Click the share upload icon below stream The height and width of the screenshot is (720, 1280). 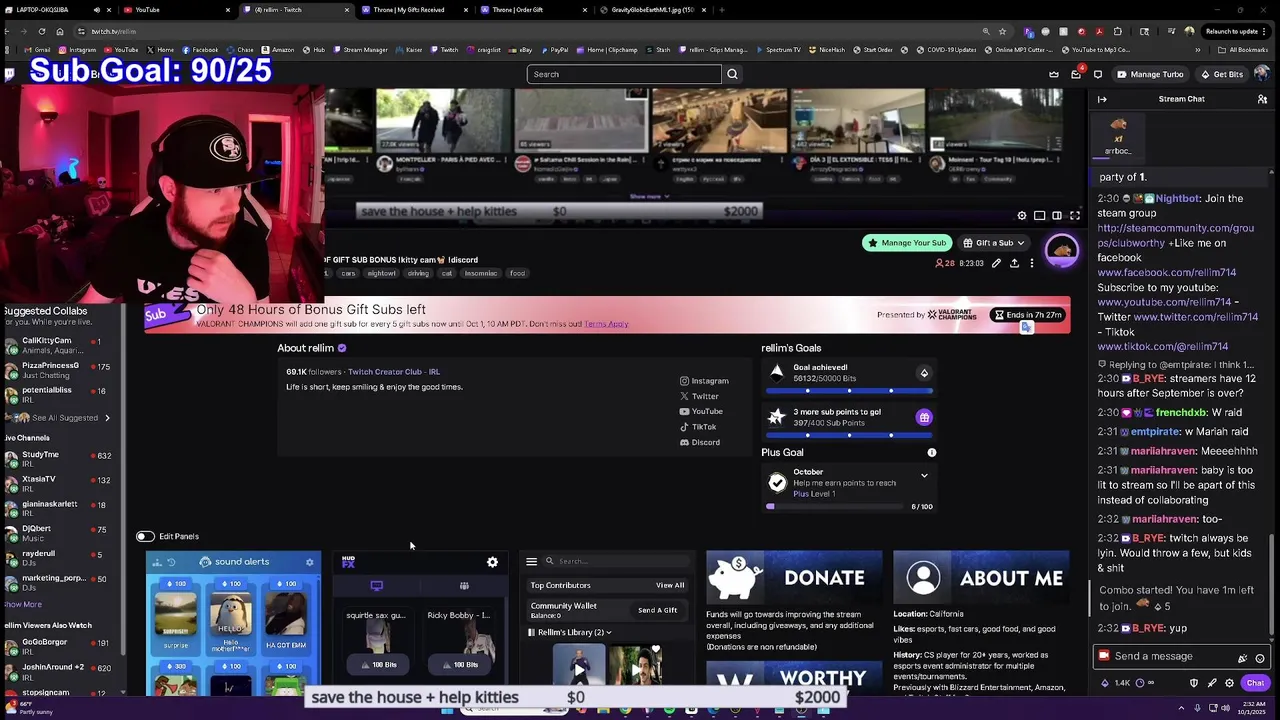[x=1014, y=263]
